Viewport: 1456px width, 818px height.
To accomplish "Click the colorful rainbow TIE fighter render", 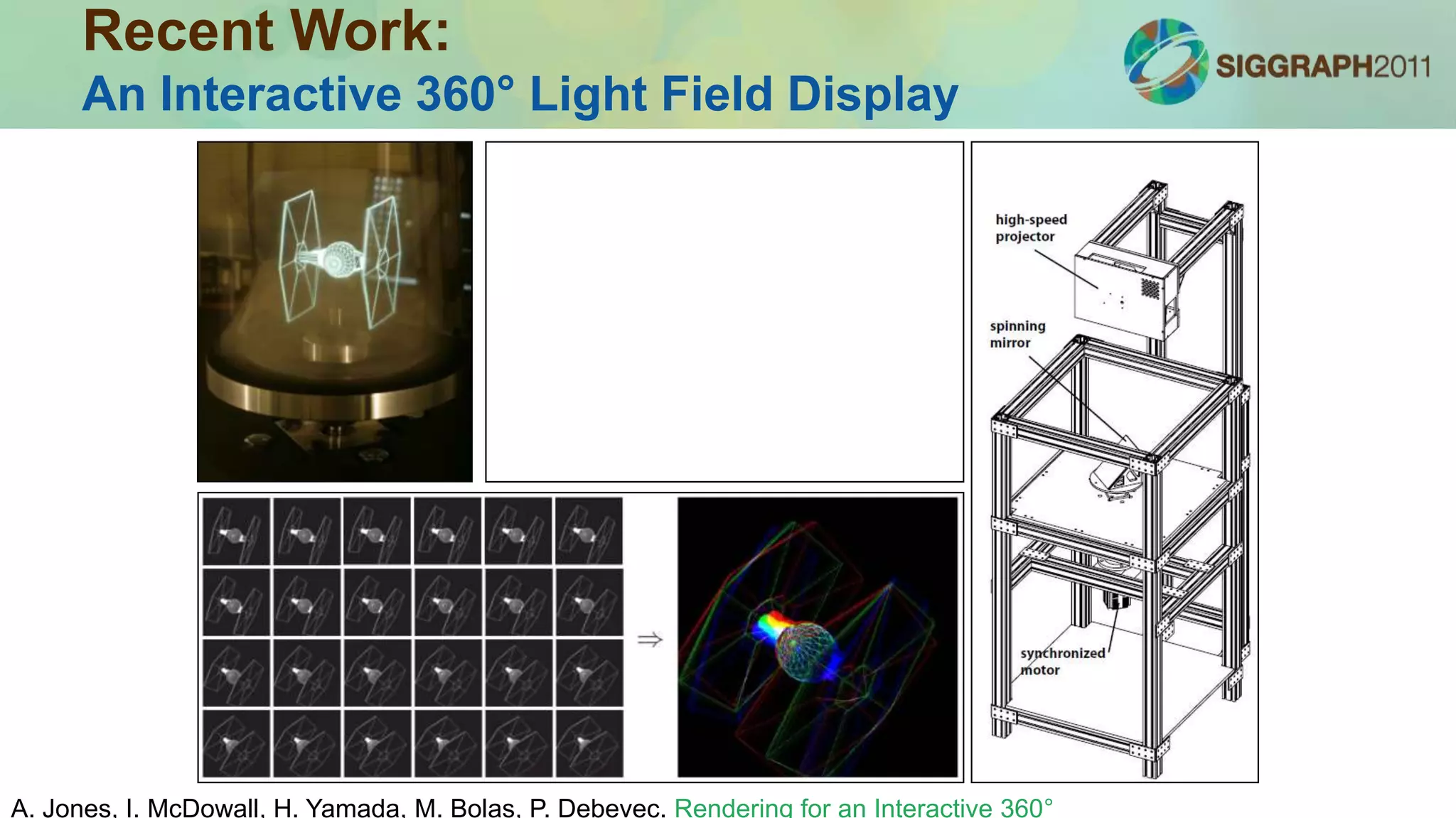I will point(817,637).
